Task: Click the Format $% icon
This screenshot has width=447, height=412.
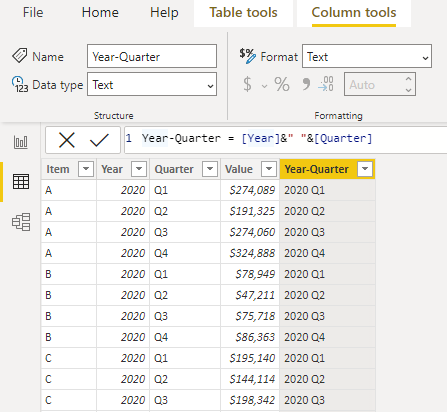Action: click(x=248, y=56)
